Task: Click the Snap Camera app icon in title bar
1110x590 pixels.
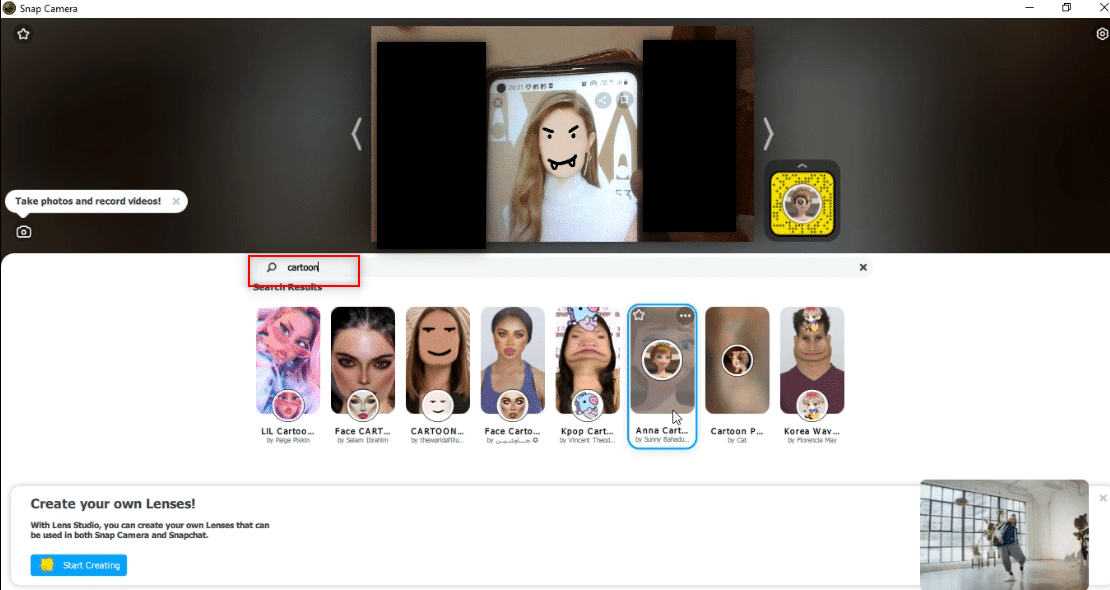Action: click(x=9, y=8)
